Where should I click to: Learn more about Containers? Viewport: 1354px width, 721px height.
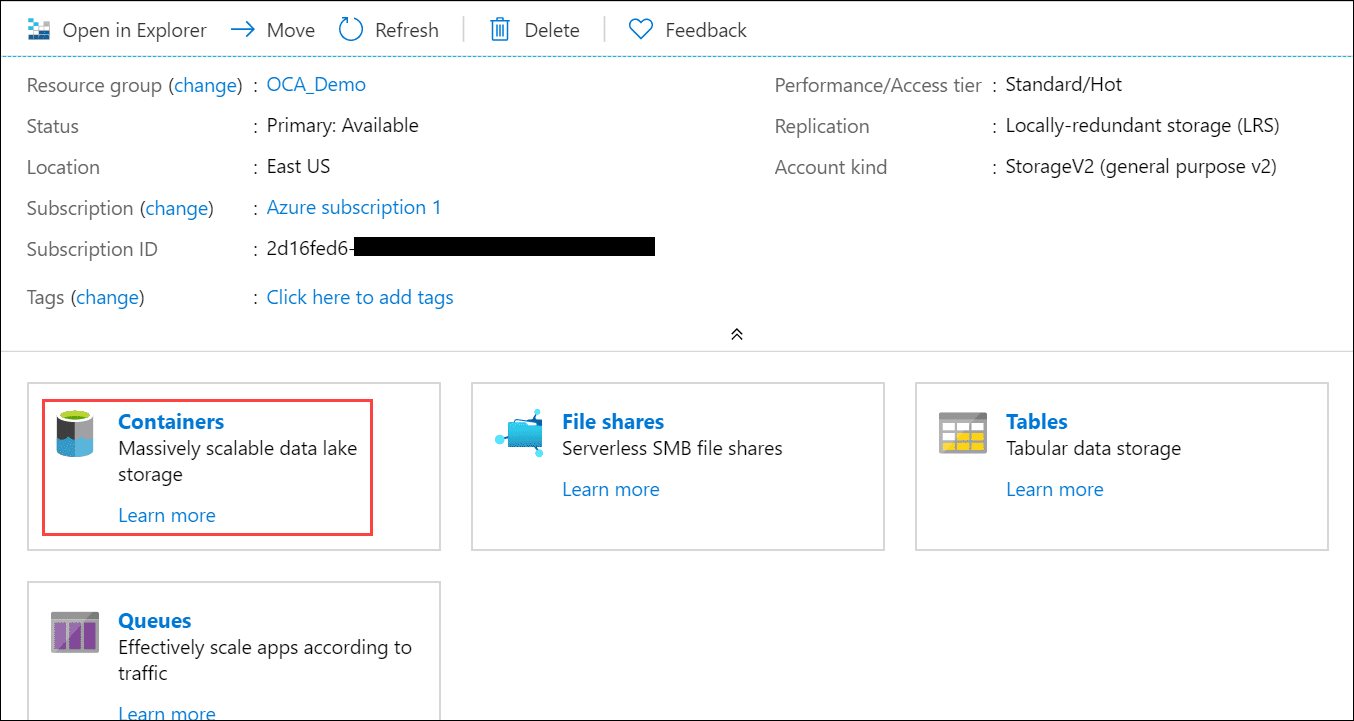click(x=167, y=516)
